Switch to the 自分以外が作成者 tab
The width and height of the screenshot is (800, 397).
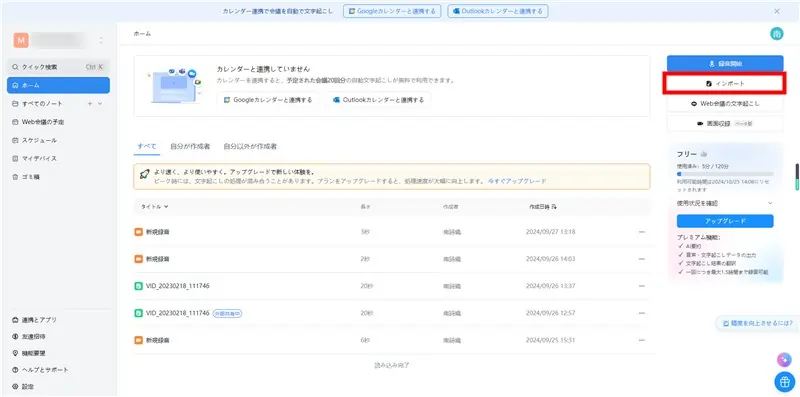pos(250,146)
